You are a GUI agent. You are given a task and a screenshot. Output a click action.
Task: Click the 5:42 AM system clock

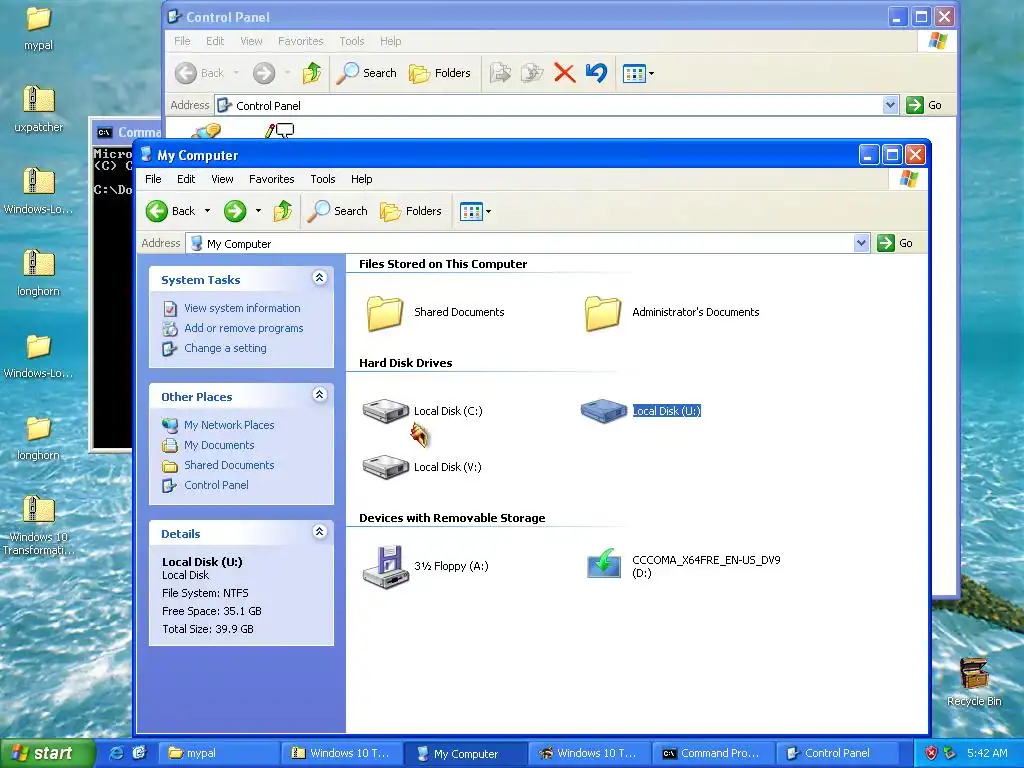click(x=987, y=753)
